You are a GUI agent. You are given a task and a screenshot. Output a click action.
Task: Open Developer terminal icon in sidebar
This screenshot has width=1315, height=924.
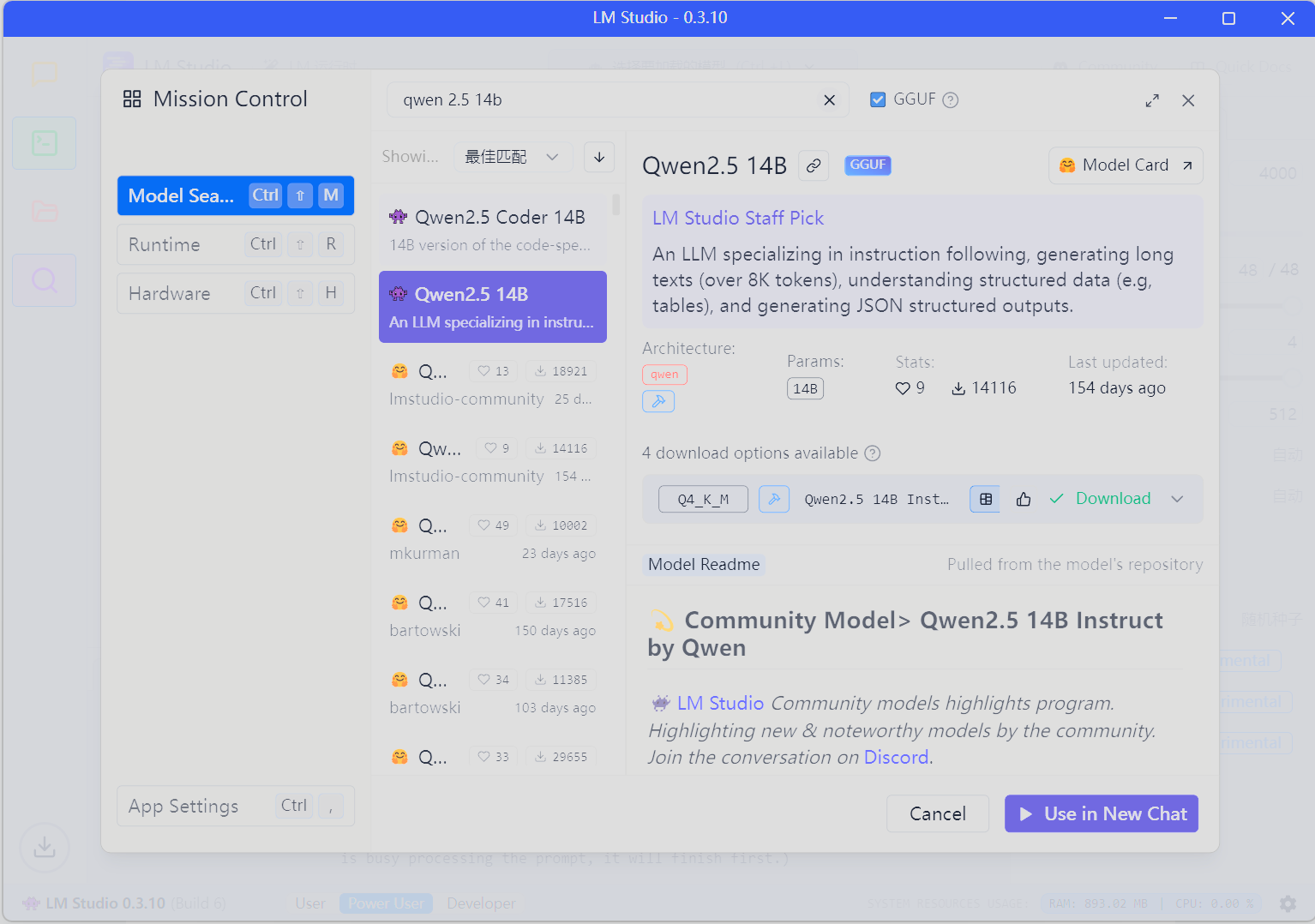[45, 143]
